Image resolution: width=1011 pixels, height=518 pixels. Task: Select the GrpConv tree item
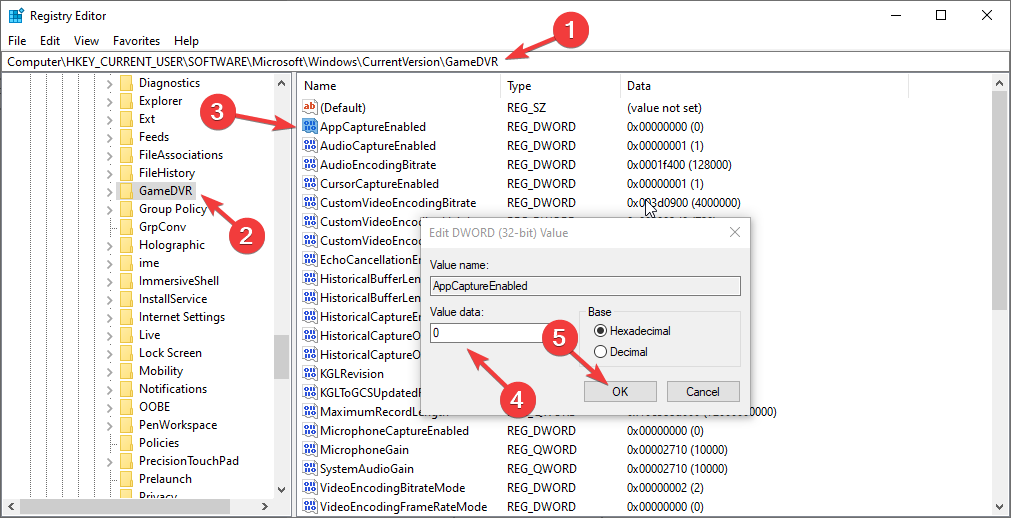162,227
